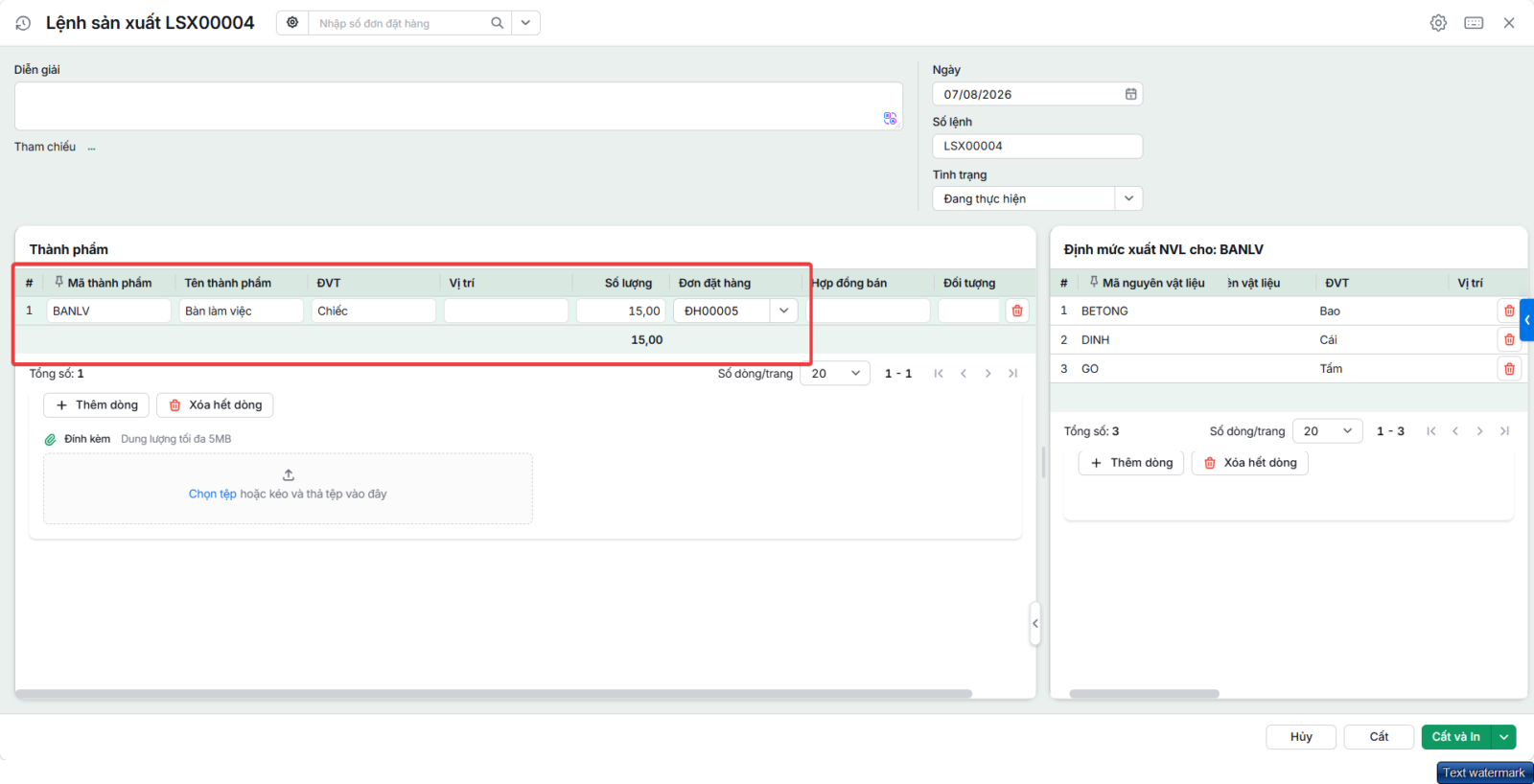The width and height of the screenshot is (1534, 784).
Task: Pin the Mã nguyên vật liệu column
Action: [x=1093, y=282]
